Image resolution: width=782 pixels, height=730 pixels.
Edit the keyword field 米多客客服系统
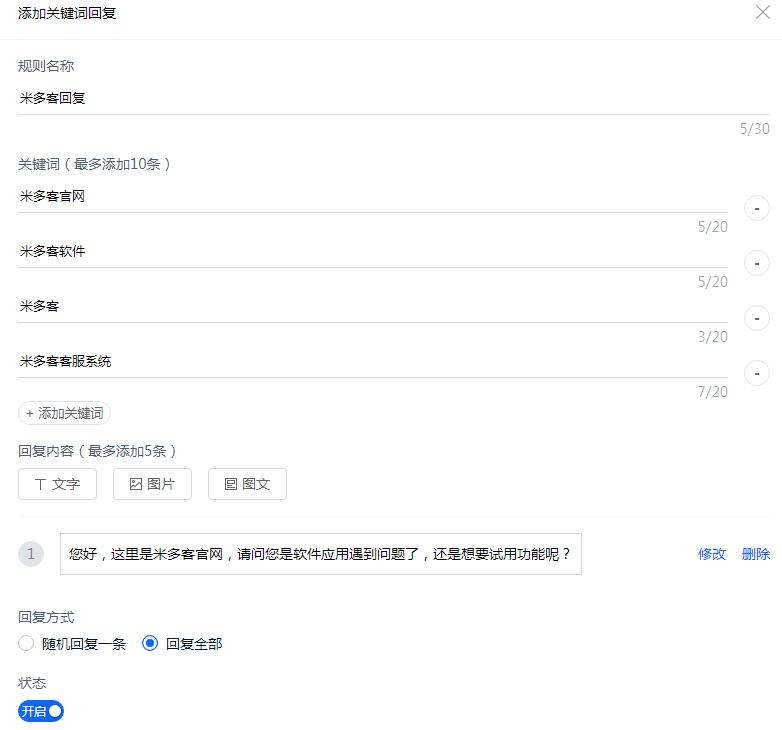pos(373,361)
